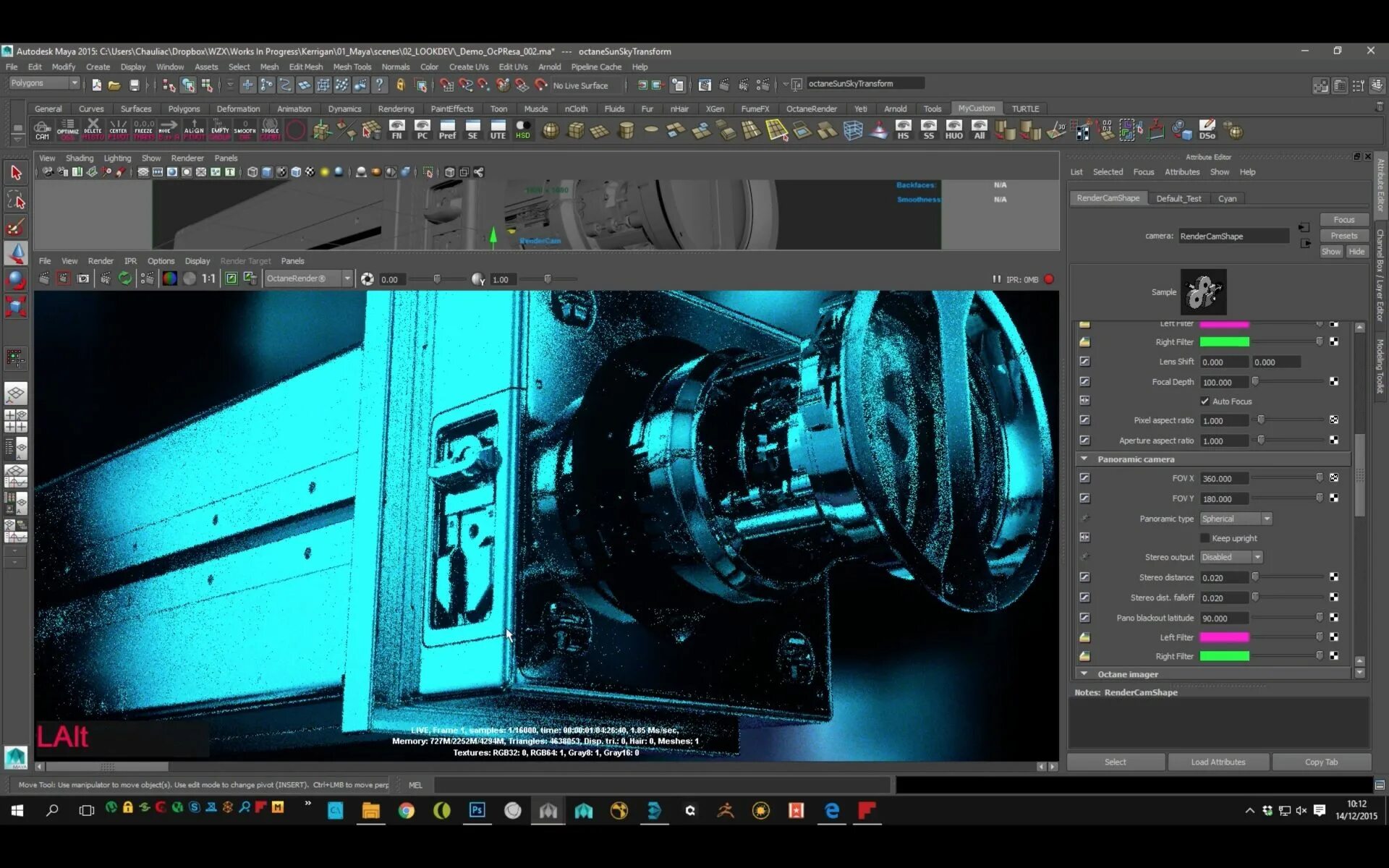Open the Mesh Tools menu

tap(352, 67)
